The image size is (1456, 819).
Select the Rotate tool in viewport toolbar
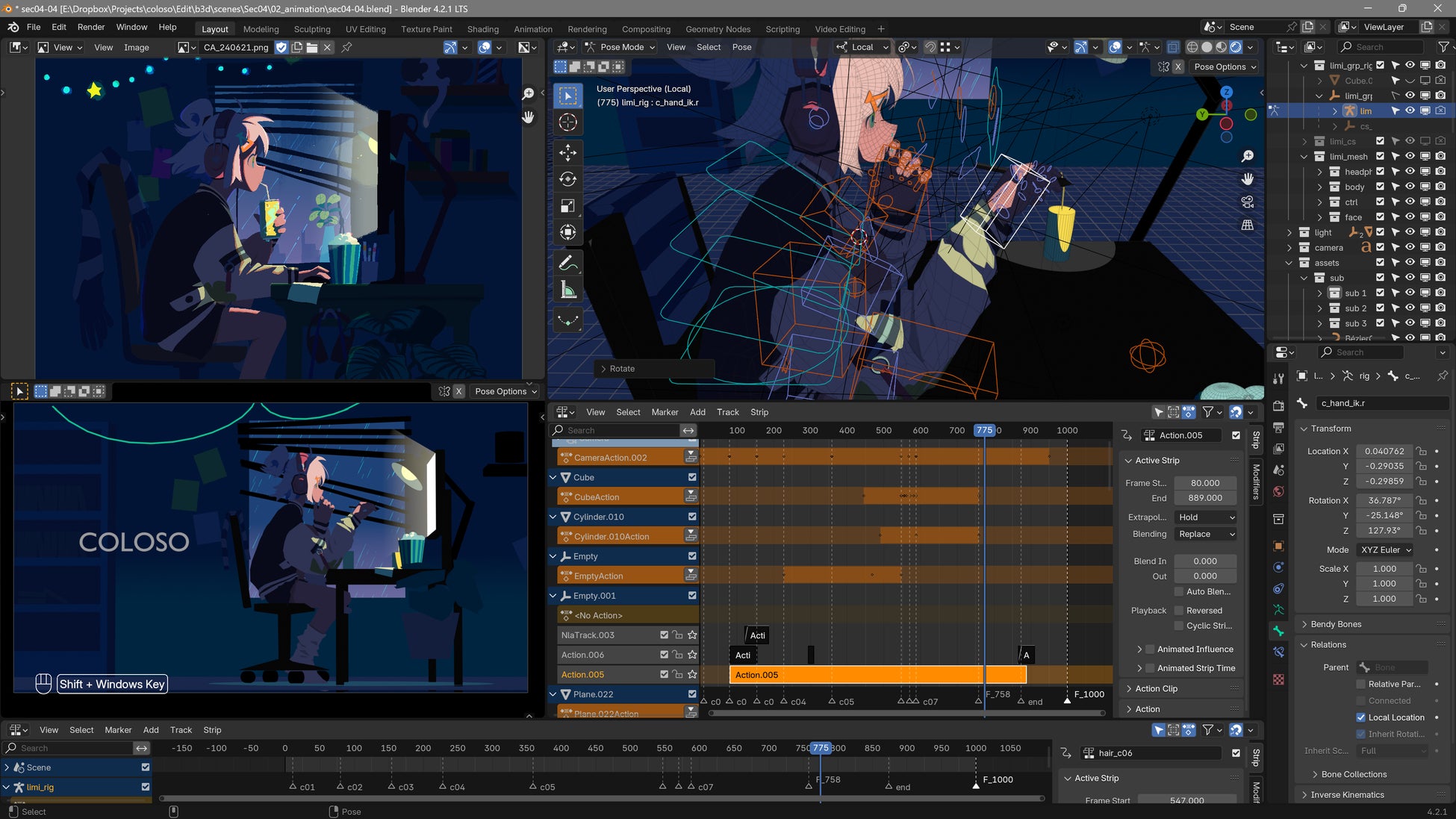coord(567,179)
